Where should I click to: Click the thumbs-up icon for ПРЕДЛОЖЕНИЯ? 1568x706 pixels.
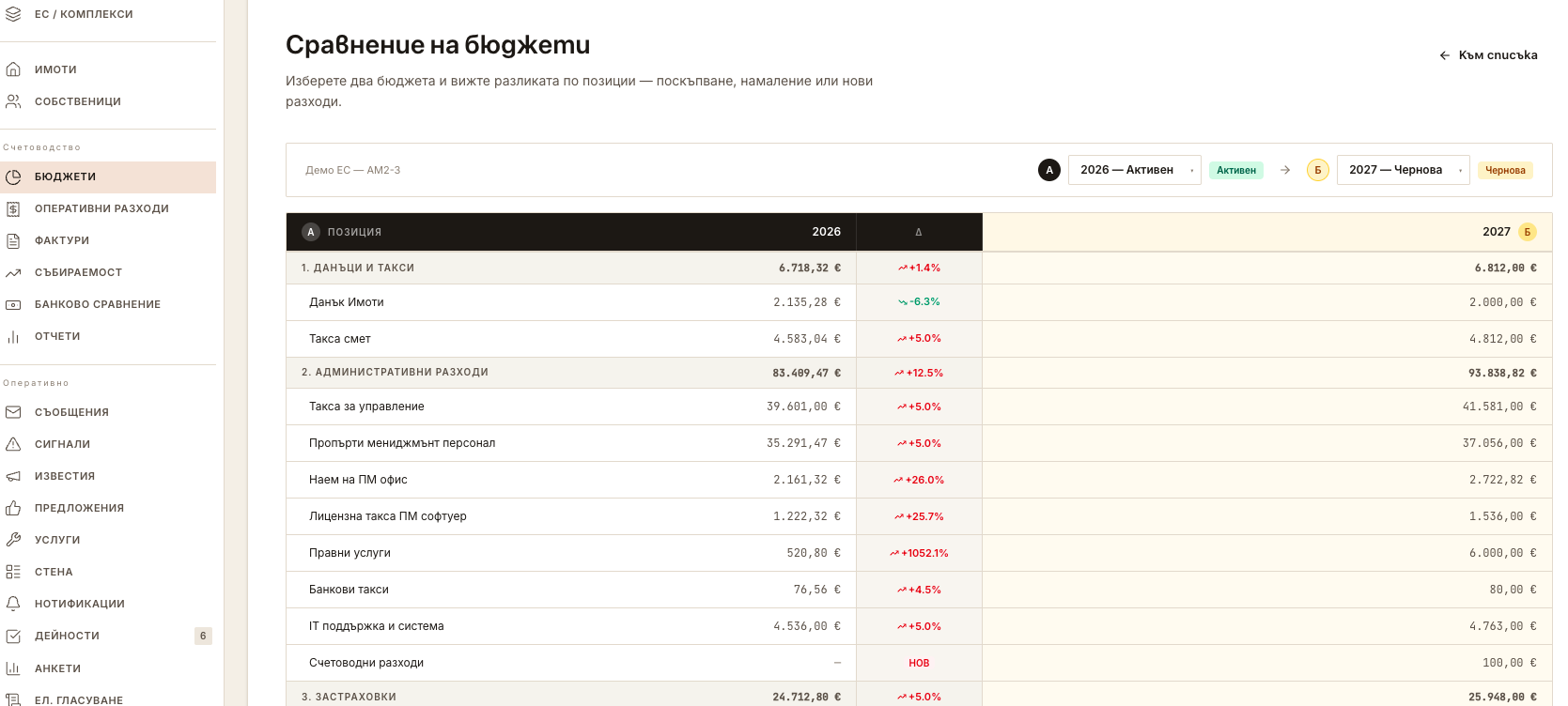click(13, 508)
